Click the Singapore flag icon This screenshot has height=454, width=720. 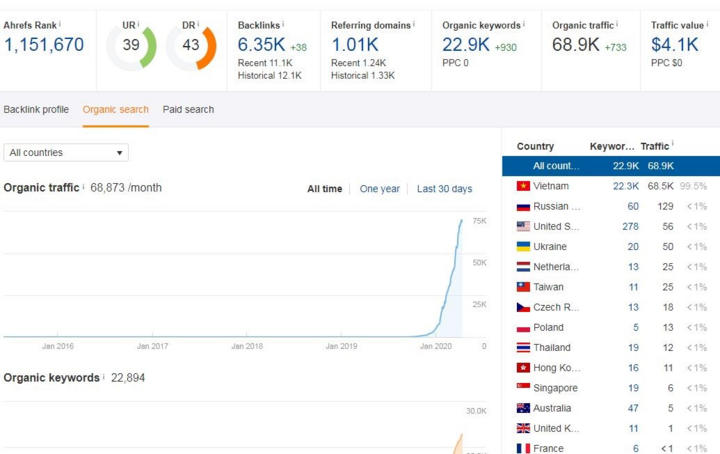[523, 387]
